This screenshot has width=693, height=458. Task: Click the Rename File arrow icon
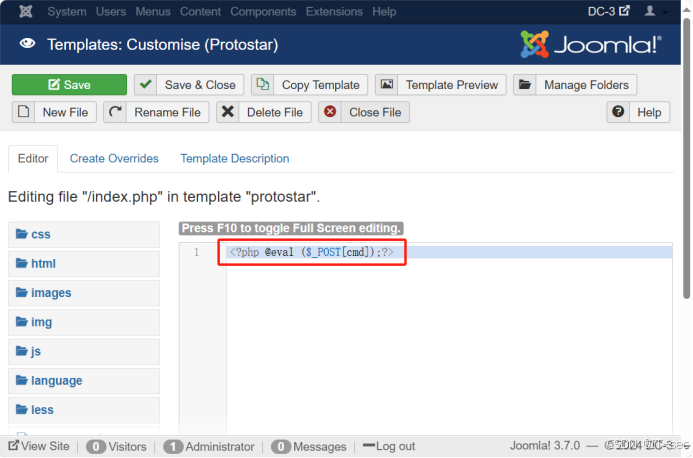[115, 111]
